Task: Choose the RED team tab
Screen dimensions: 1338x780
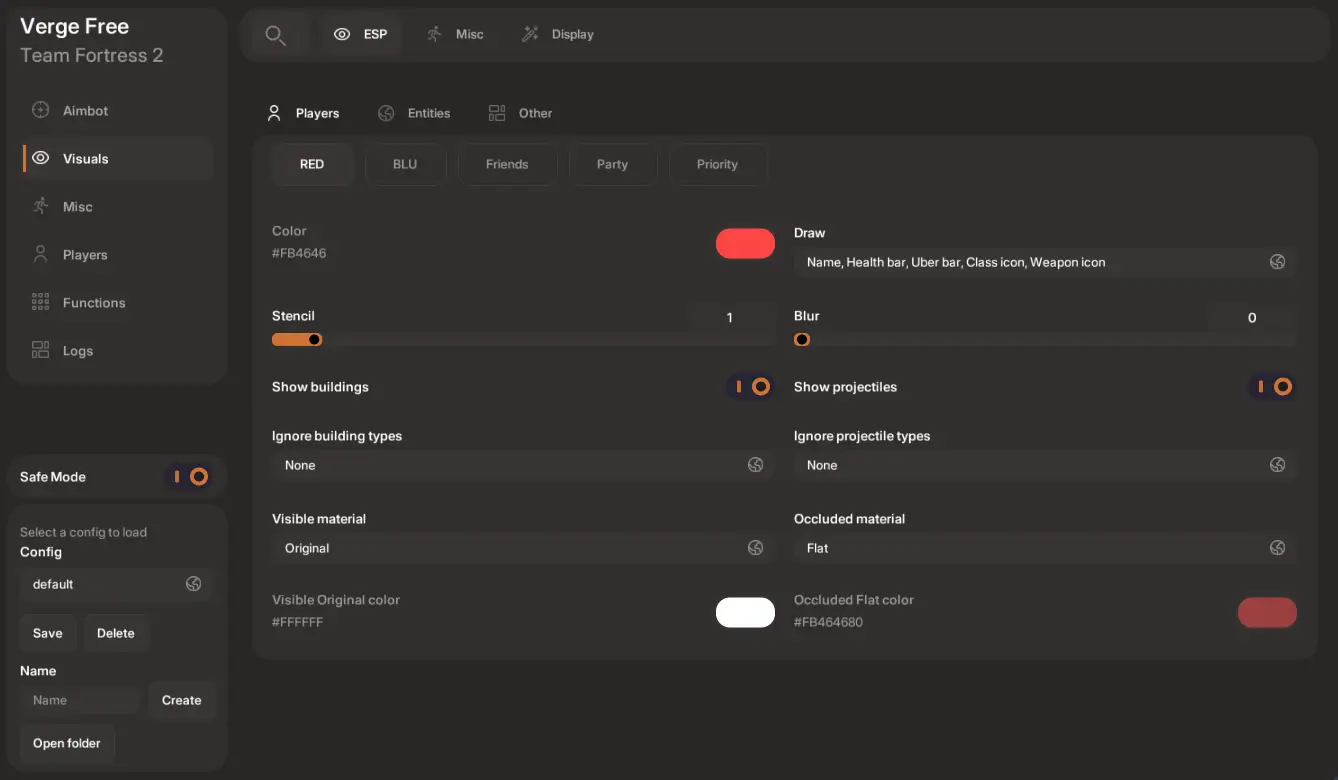Action: 312,164
